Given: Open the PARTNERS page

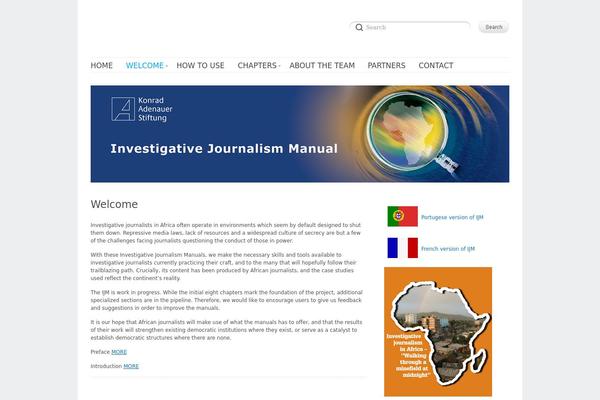Looking at the screenshot, I should point(386,65).
